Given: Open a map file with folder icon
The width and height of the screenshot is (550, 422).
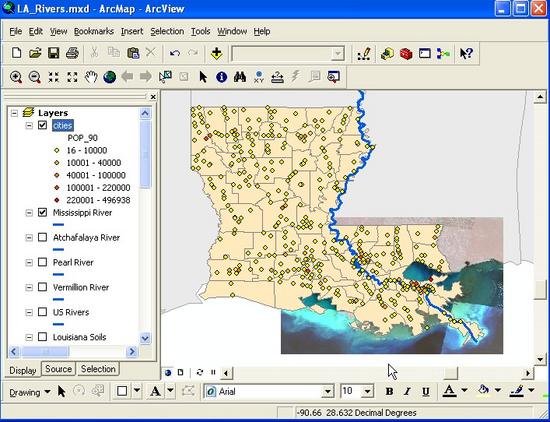Looking at the screenshot, I should tap(35, 53).
